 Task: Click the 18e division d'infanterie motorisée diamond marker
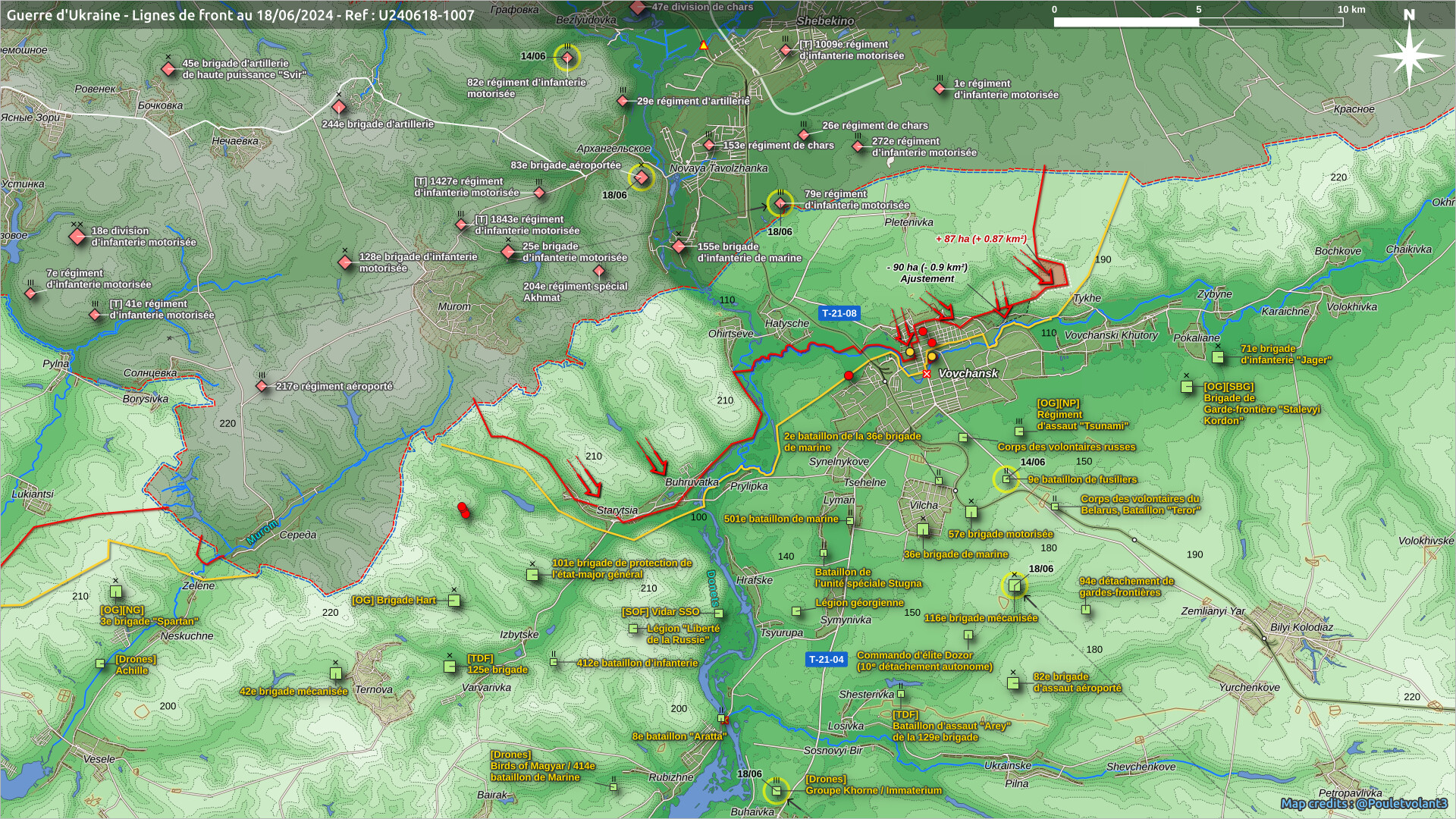[77, 237]
